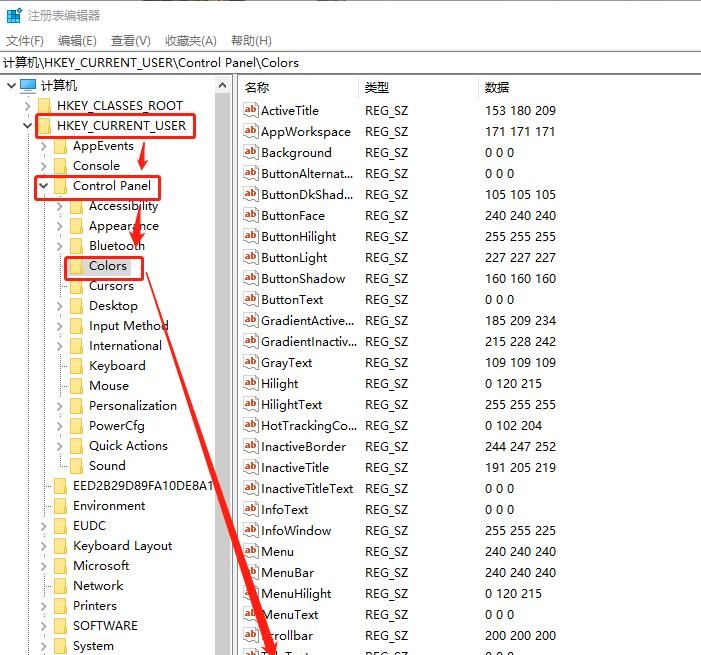Click the InfoWindow string value icon
This screenshot has height=655, width=701.
point(250,530)
